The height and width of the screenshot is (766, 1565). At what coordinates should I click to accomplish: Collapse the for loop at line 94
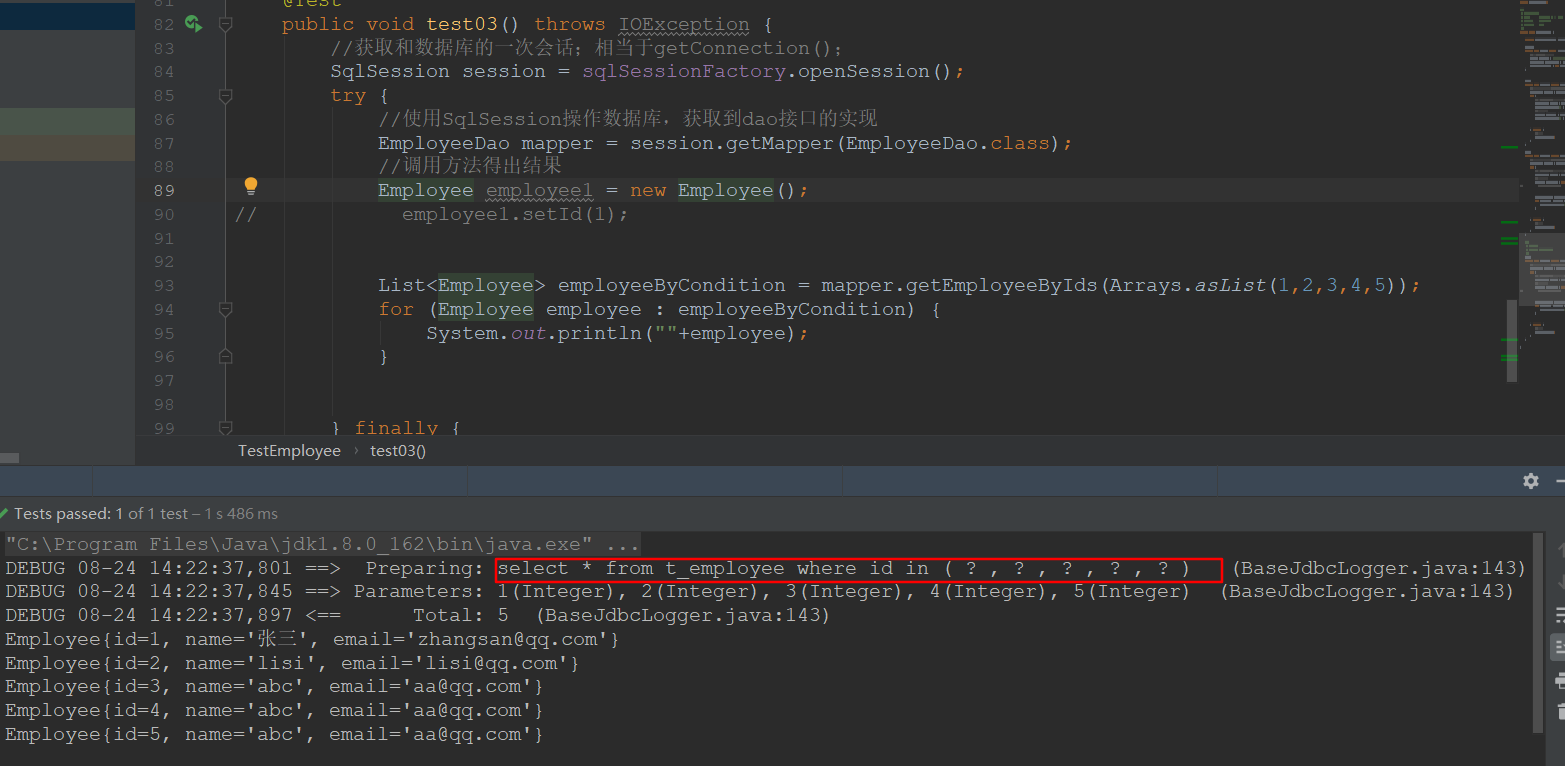point(225,310)
